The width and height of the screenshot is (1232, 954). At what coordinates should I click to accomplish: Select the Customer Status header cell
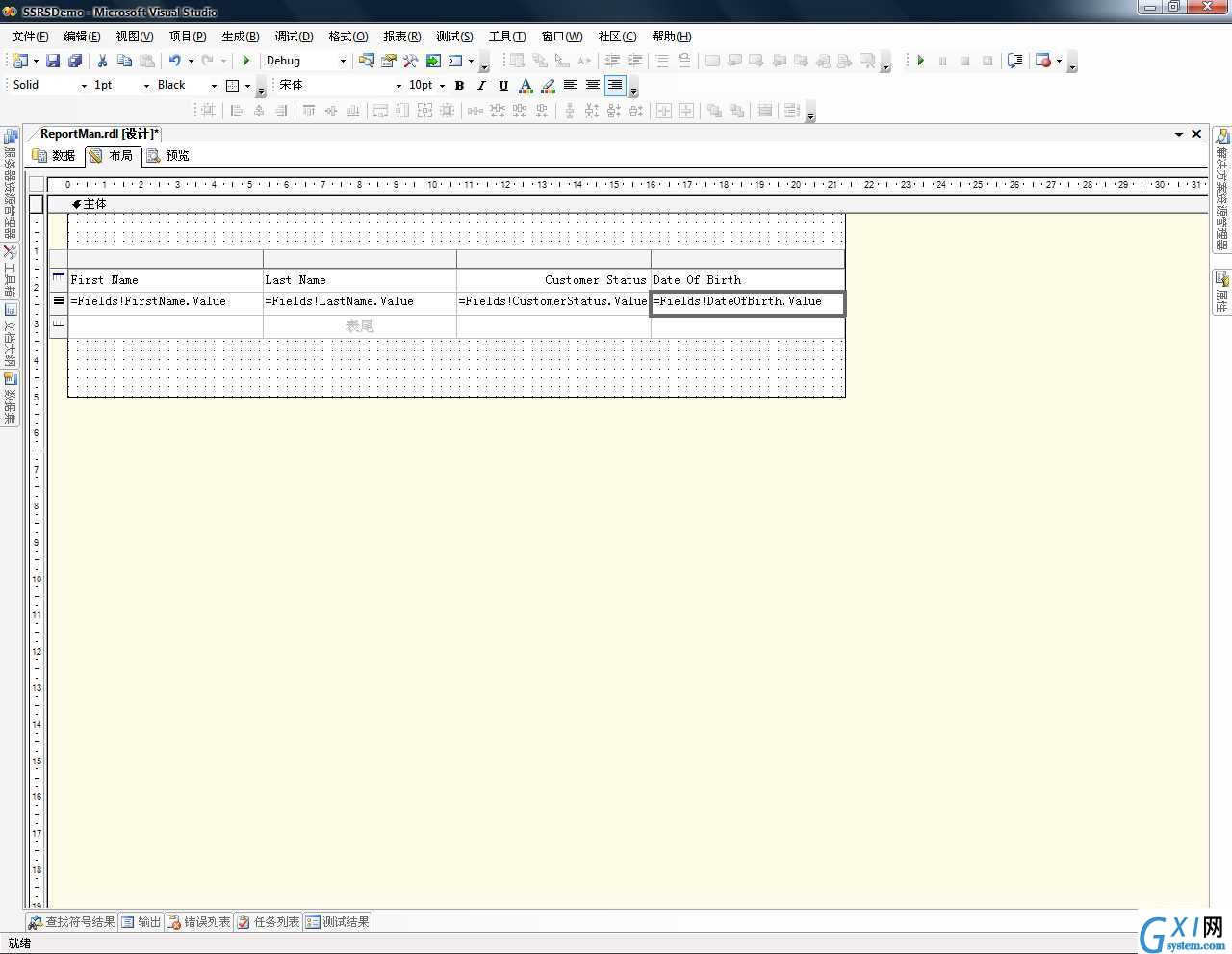(553, 280)
